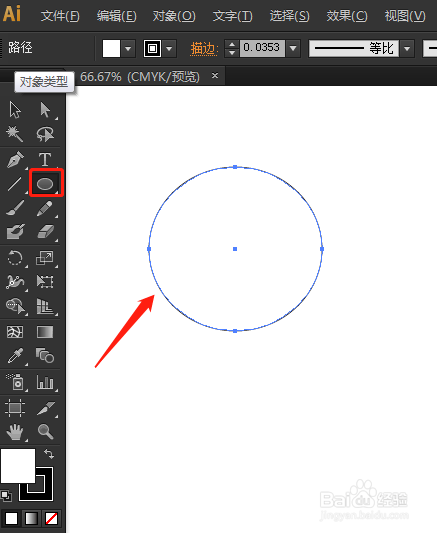The image size is (437, 533).
Task: Set paint mode to Color
Action: 12,519
